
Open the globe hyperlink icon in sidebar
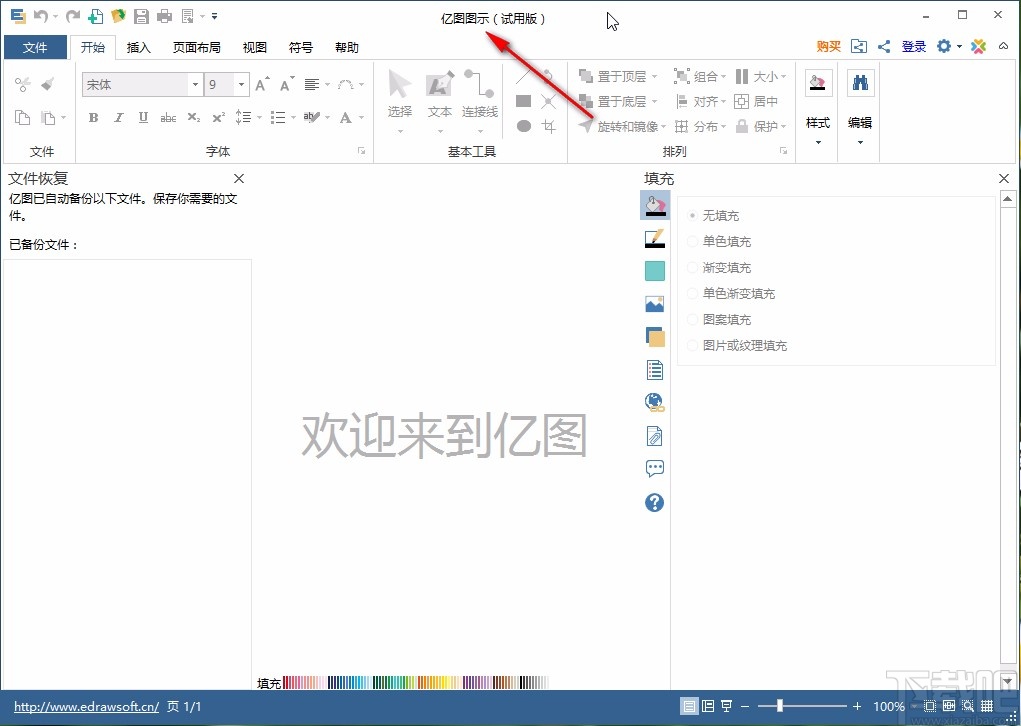pyautogui.click(x=654, y=402)
